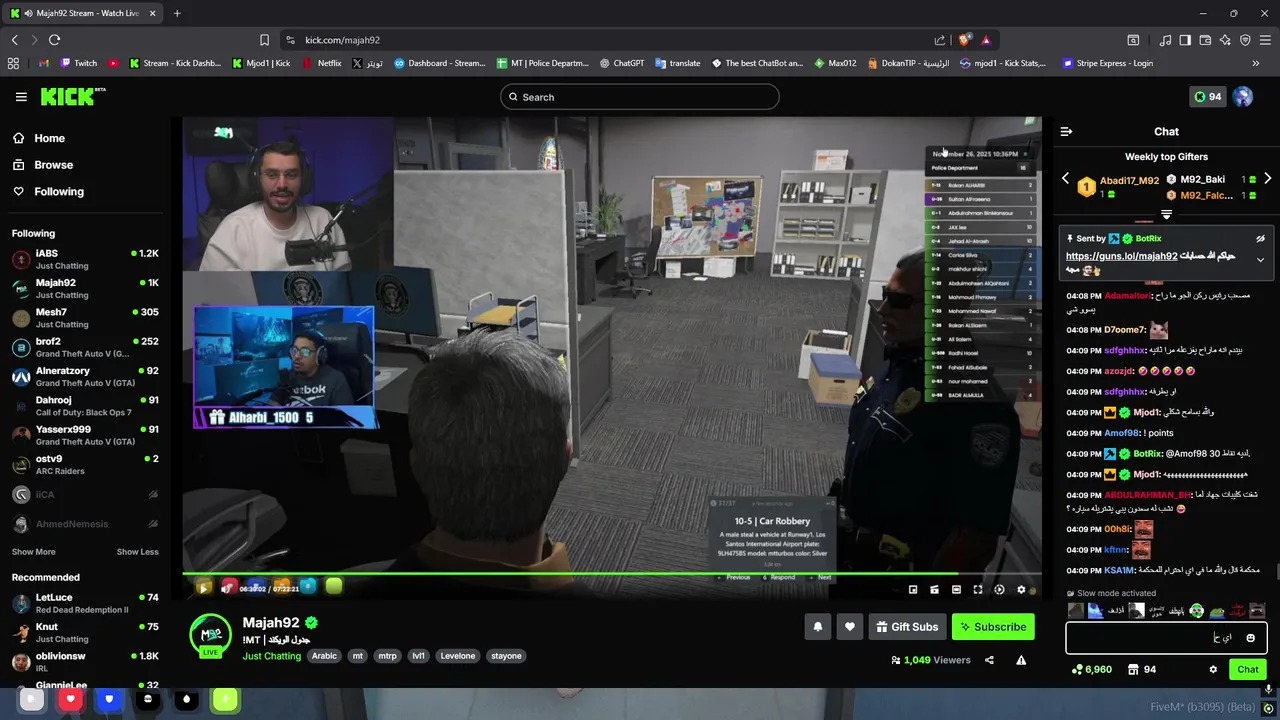
Task: Show next top gifters
Action: point(1267,179)
